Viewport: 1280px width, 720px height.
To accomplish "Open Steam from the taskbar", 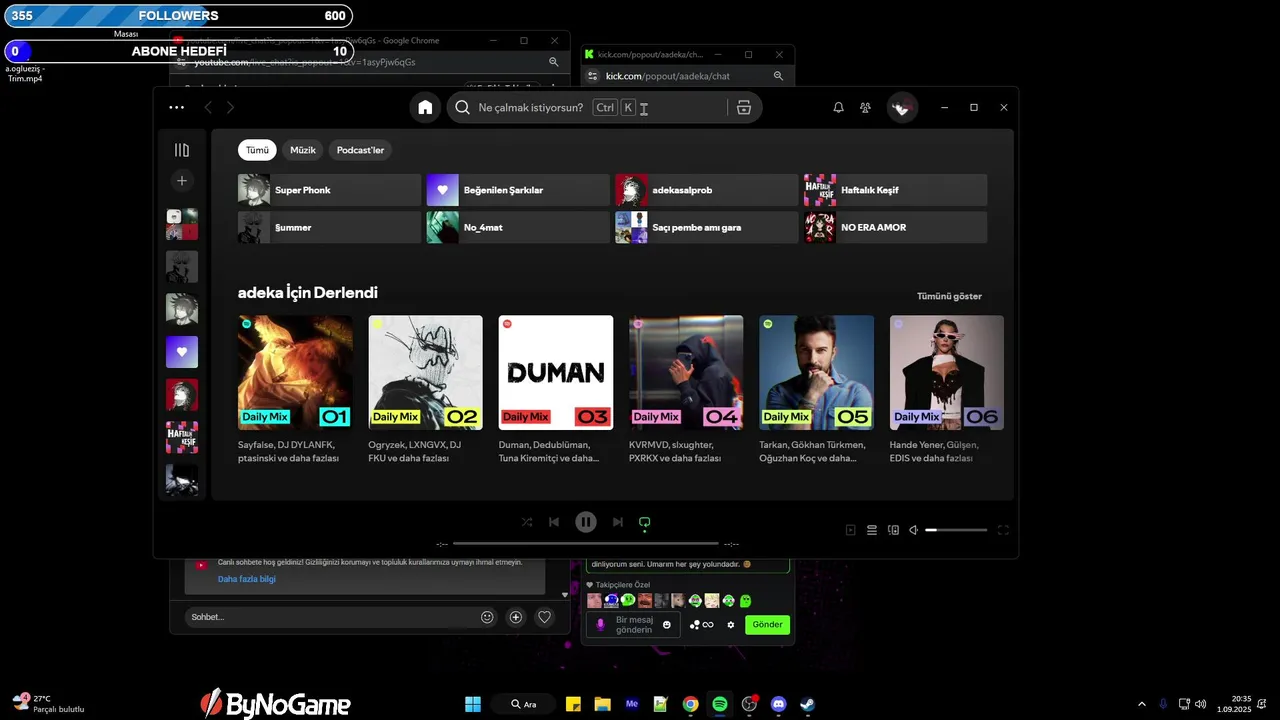I will (807, 704).
